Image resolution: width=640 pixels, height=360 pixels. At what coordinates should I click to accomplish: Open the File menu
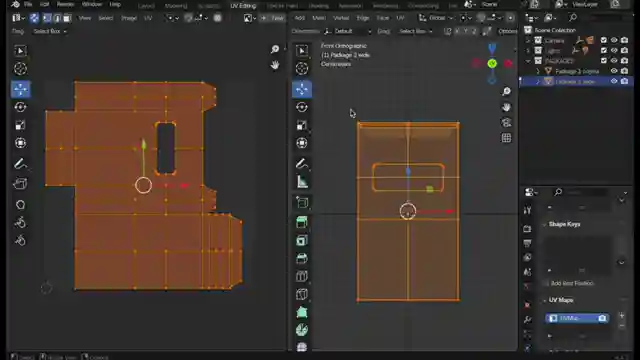(x=28, y=4)
